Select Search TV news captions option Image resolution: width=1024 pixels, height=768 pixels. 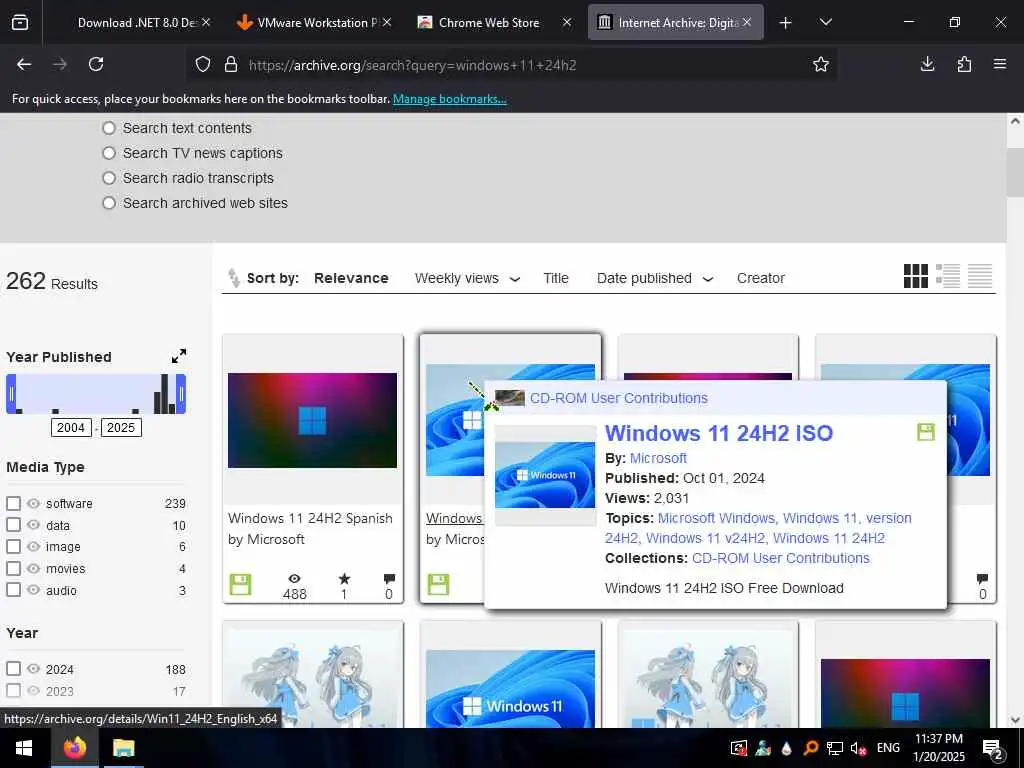[109, 153]
